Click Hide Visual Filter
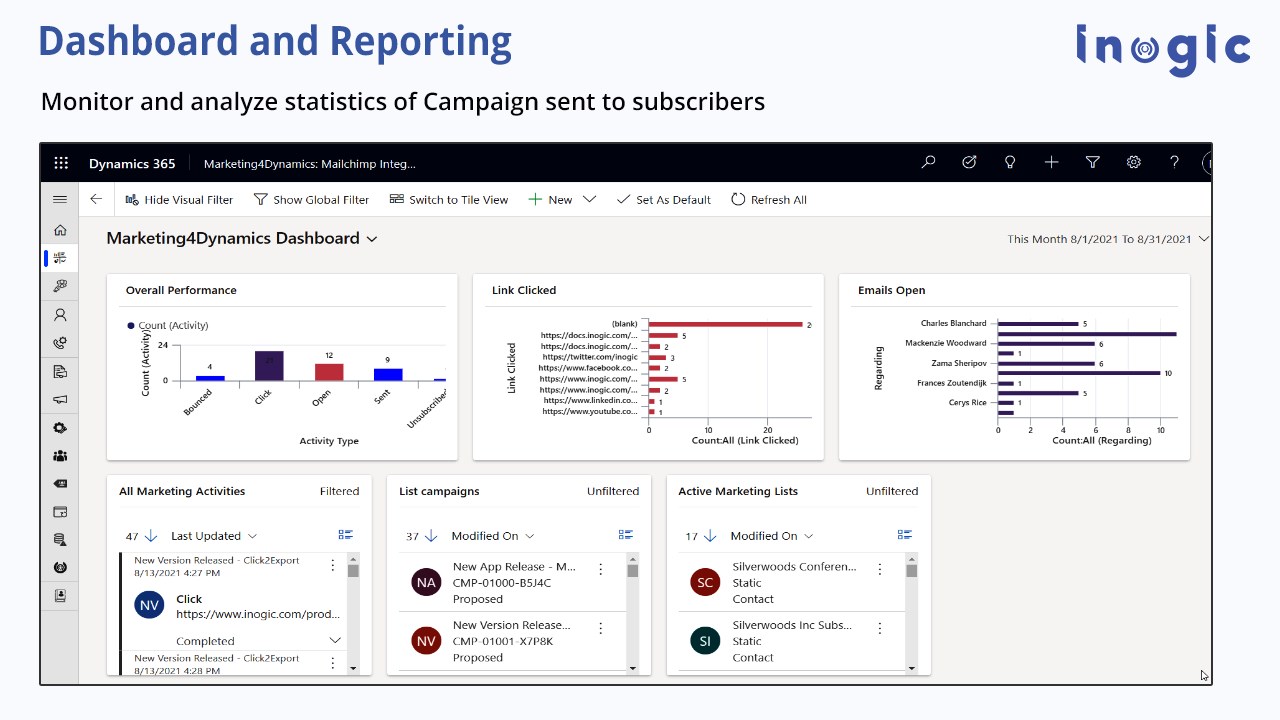Viewport: 1280px width, 720px height. pyautogui.click(x=179, y=200)
